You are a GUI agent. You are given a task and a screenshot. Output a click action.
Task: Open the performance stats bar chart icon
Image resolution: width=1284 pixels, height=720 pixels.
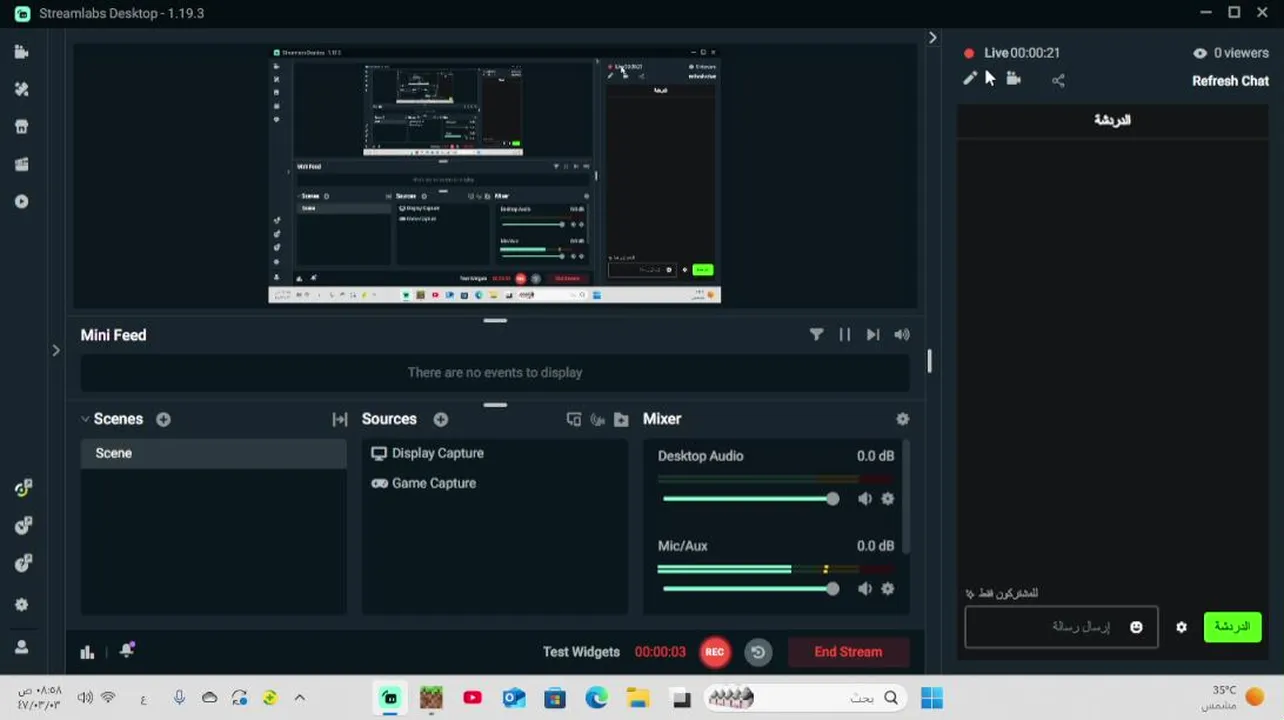coord(87,652)
